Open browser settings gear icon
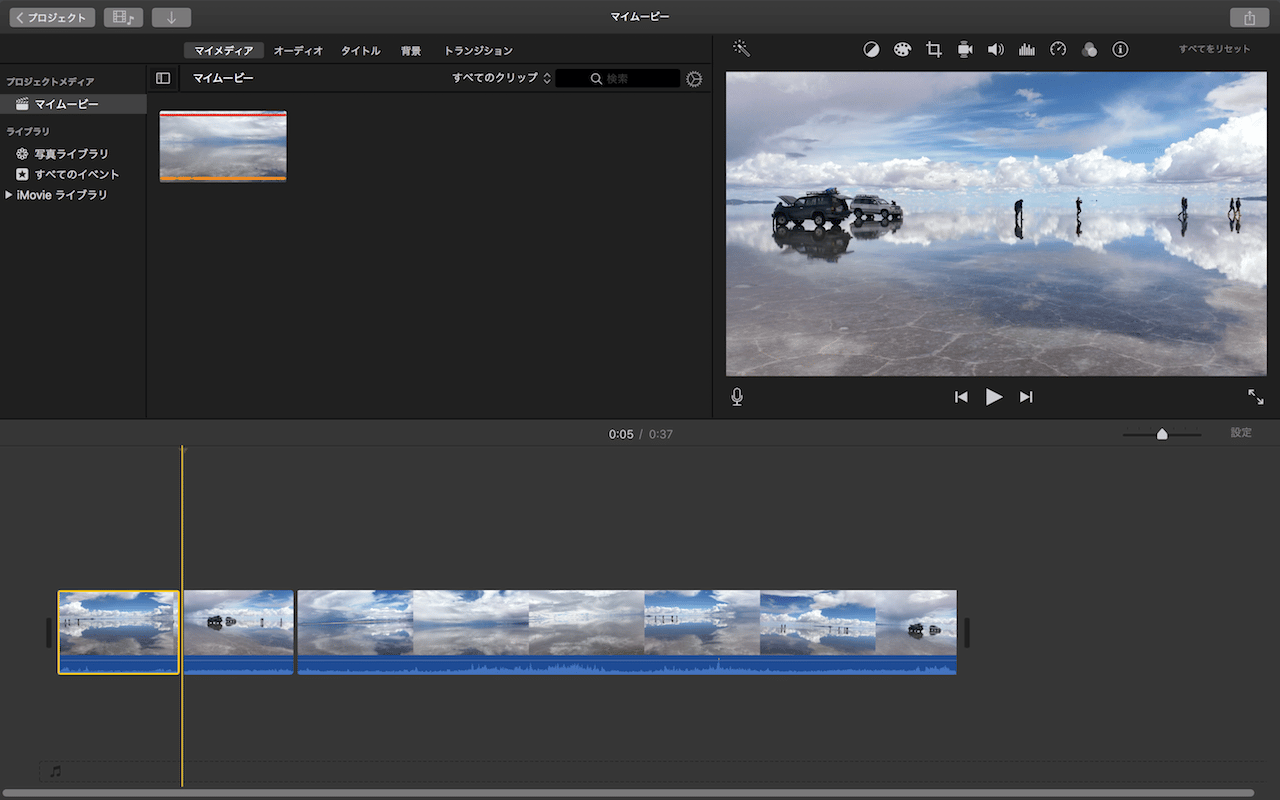 694,78
